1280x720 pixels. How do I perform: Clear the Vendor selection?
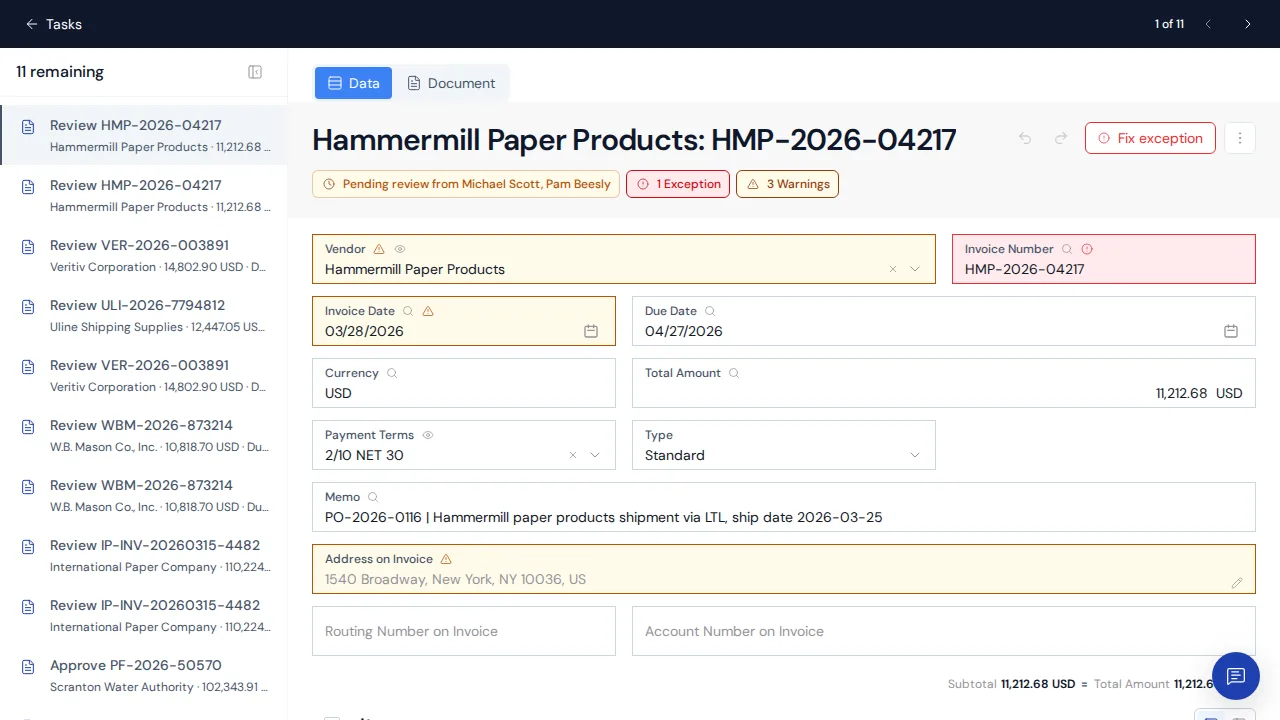click(x=893, y=269)
